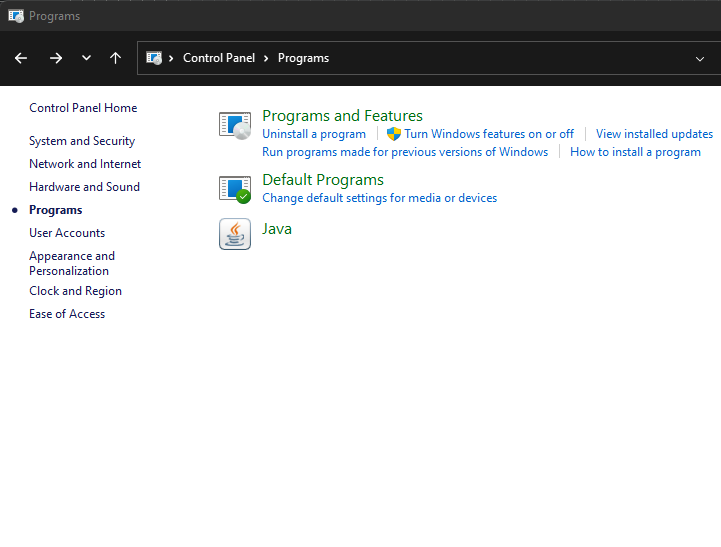
Task: Click the Programs and Features icon
Action: click(x=234, y=125)
